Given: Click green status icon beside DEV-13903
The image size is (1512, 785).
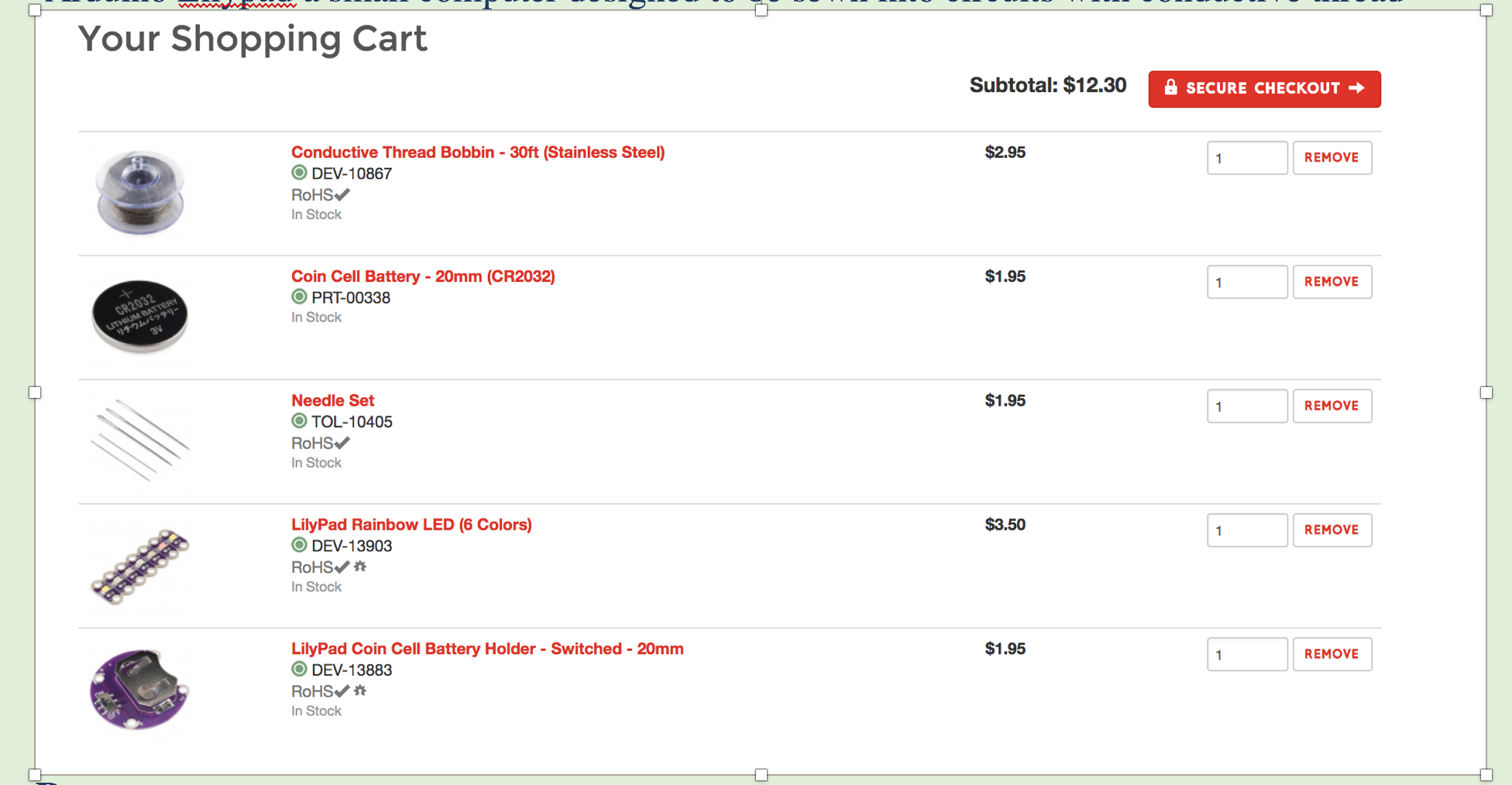Looking at the screenshot, I should 299,545.
